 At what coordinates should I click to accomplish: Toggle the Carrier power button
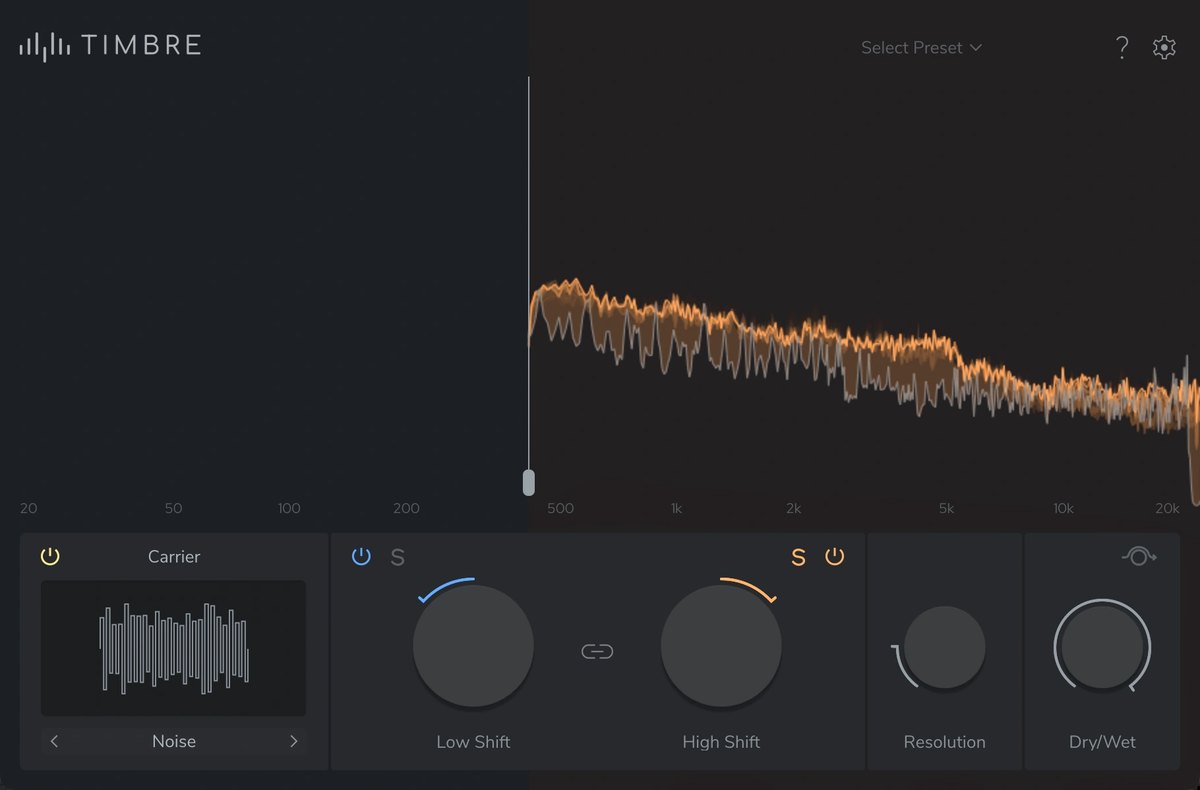tap(50, 556)
